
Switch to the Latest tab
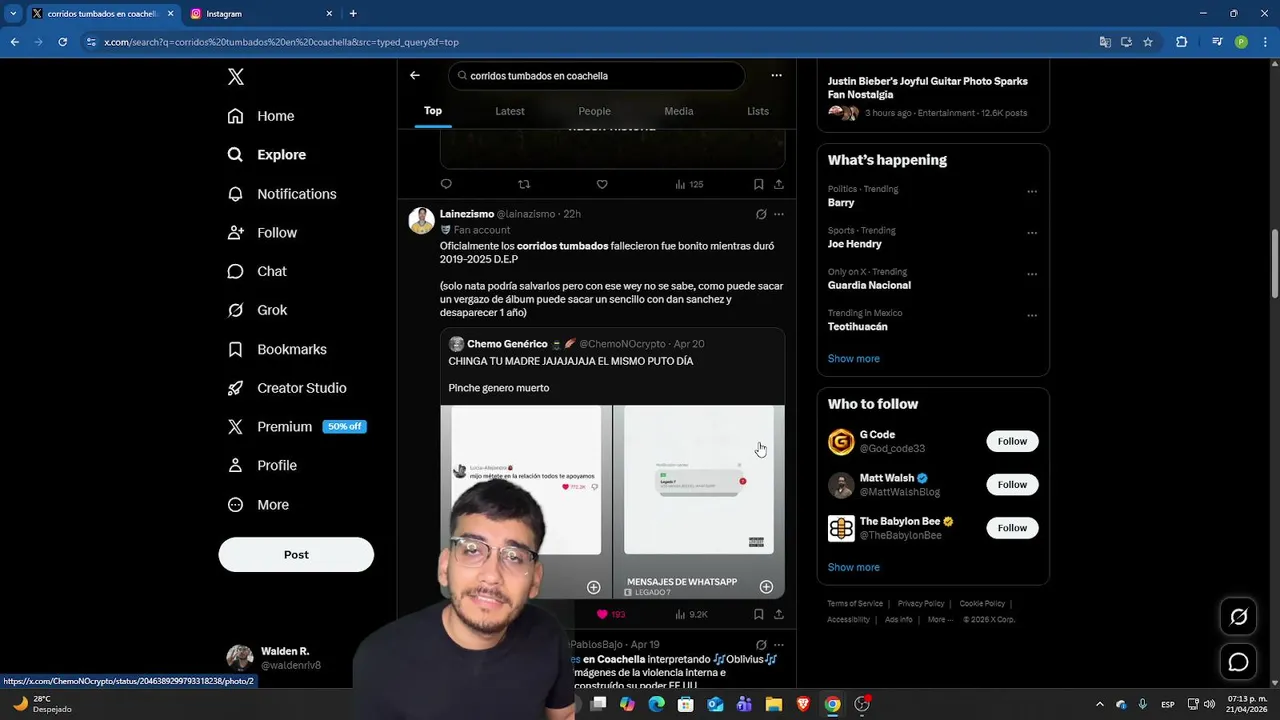pos(510,111)
